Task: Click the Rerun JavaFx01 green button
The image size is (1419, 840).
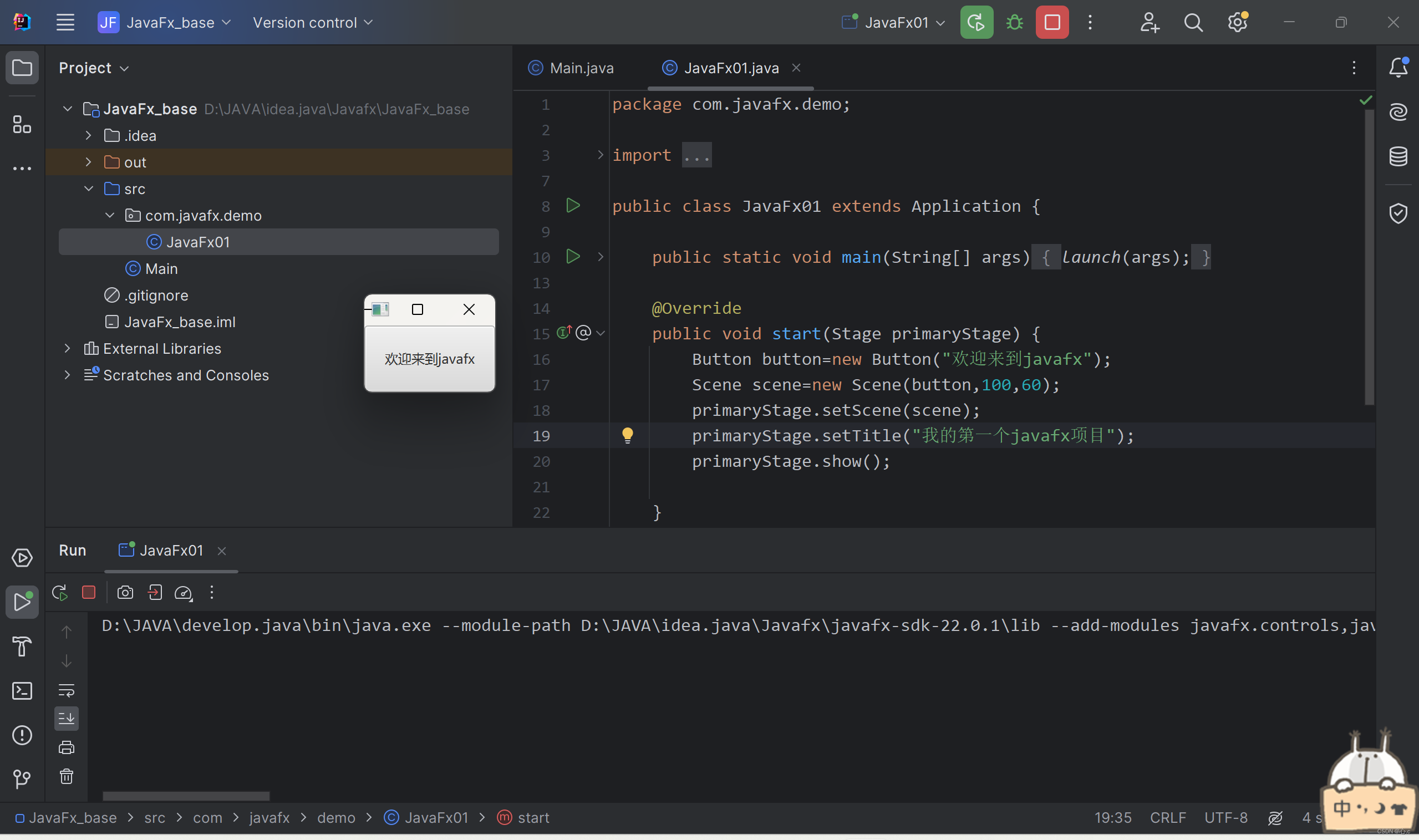Action: click(976, 23)
